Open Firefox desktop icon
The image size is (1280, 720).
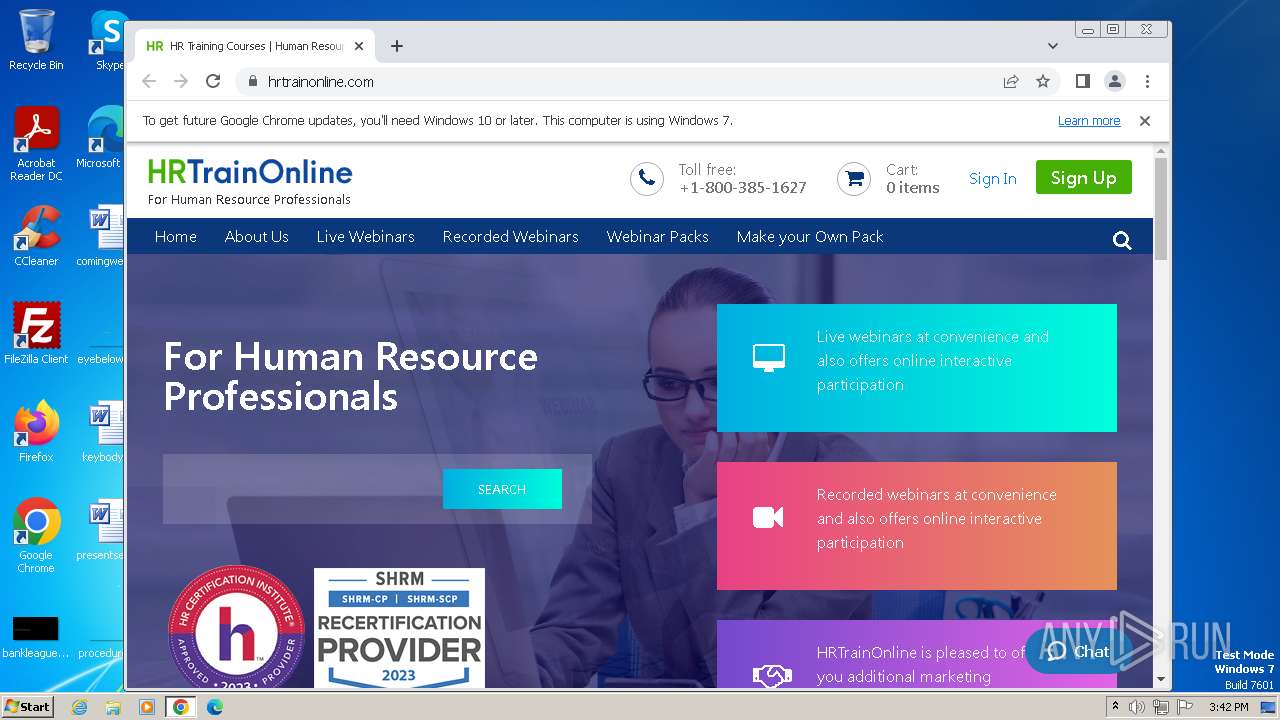36,431
